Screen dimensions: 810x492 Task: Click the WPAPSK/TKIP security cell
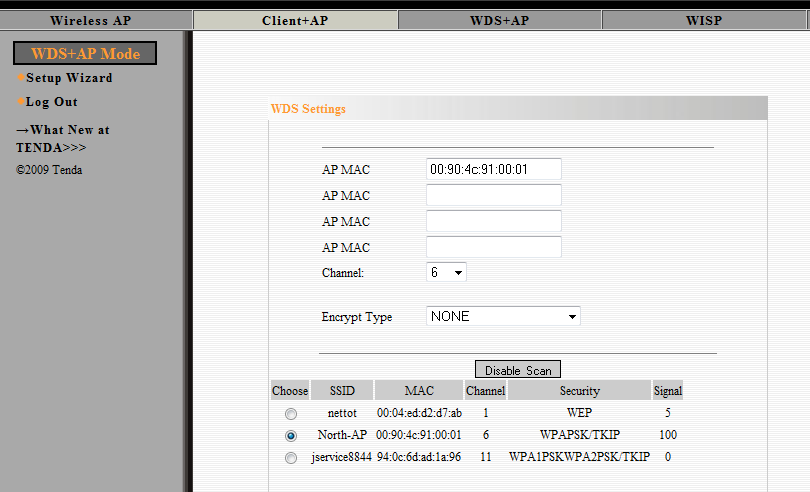coord(579,435)
